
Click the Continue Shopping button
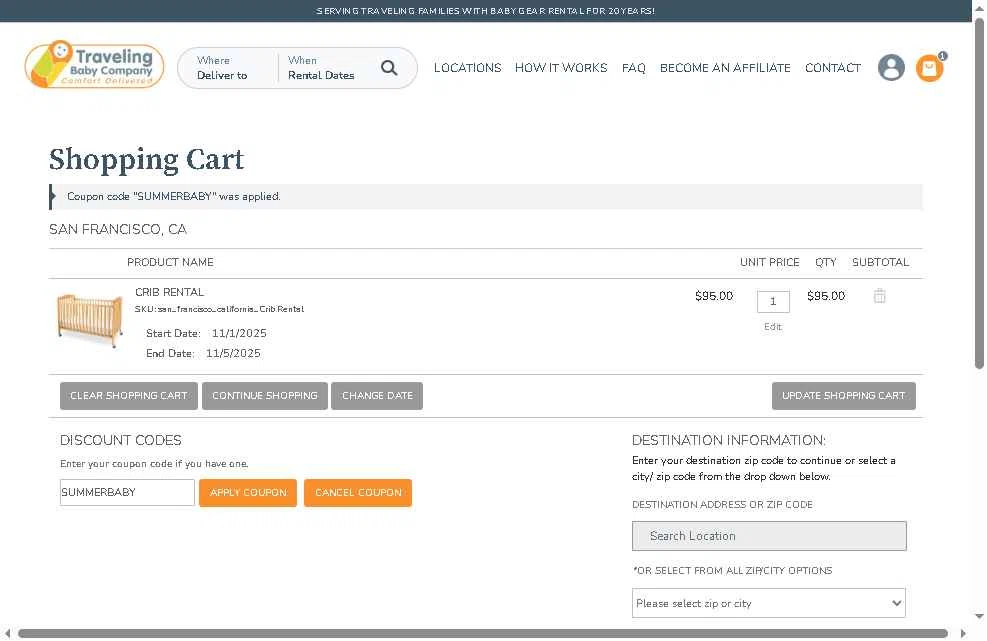coord(264,395)
